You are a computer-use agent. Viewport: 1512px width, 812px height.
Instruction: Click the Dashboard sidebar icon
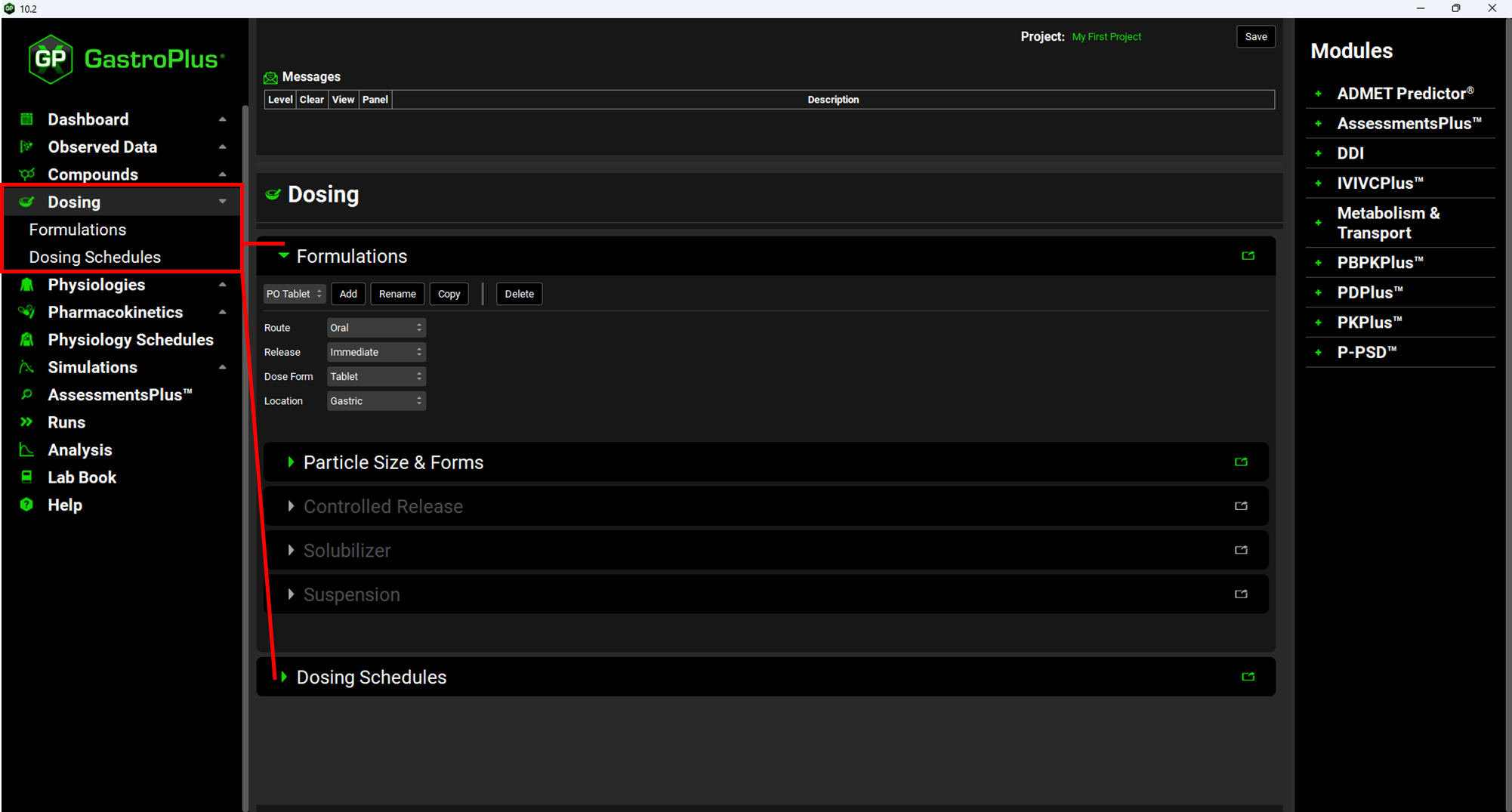pos(27,119)
